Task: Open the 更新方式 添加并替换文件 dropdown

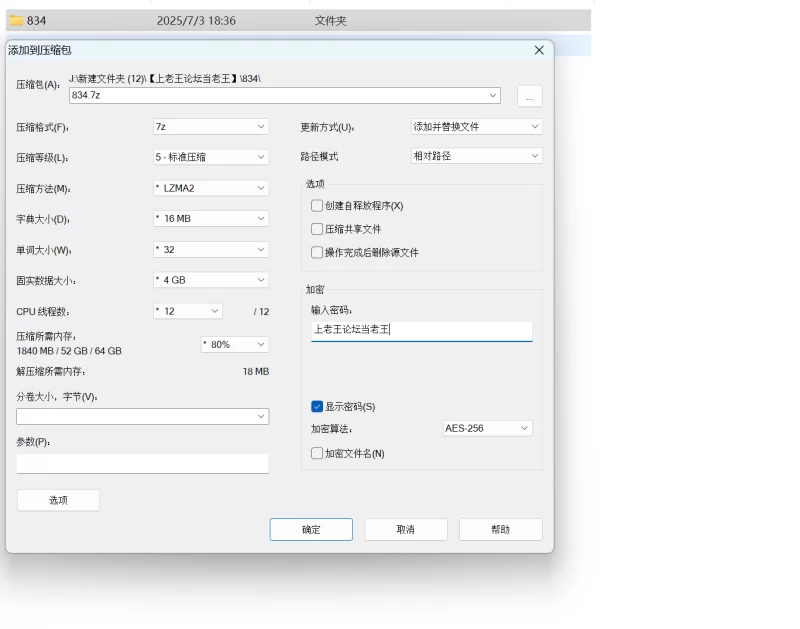Action: coord(477,127)
